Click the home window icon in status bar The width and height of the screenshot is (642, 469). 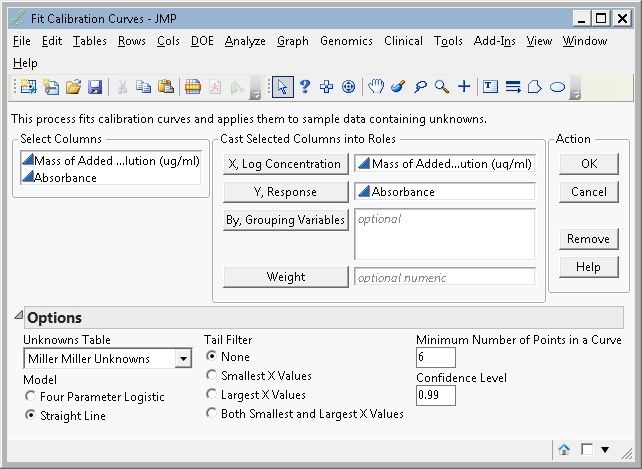pyautogui.click(x=564, y=450)
